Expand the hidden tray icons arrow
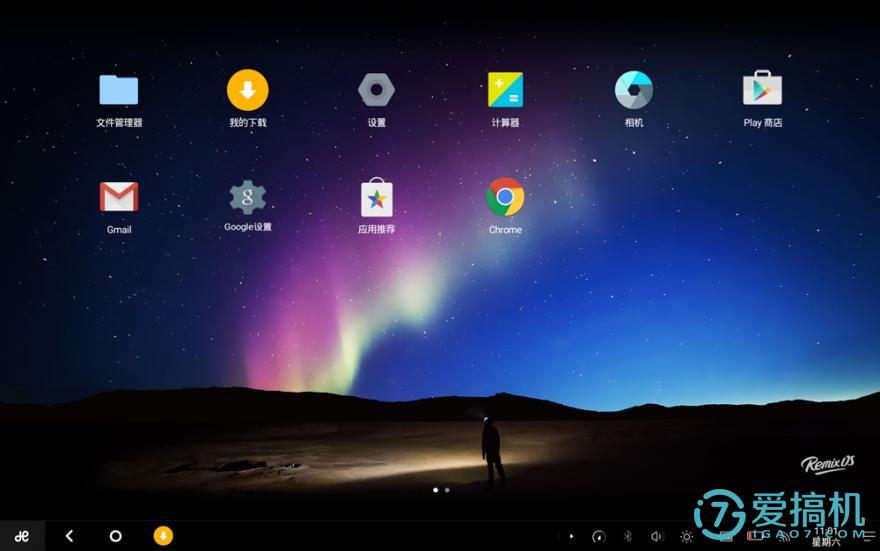The height and width of the screenshot is (551, 880). (571, 536)
